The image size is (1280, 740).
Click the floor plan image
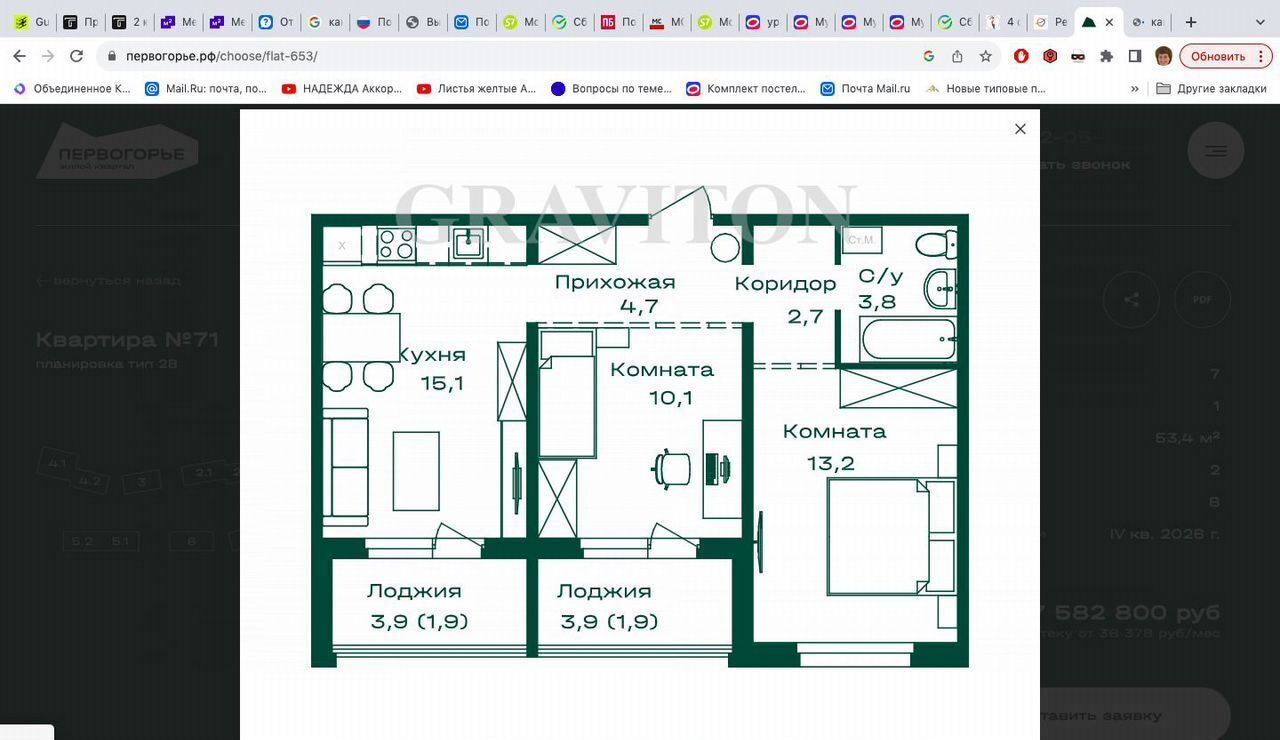(x=640, y=427)
